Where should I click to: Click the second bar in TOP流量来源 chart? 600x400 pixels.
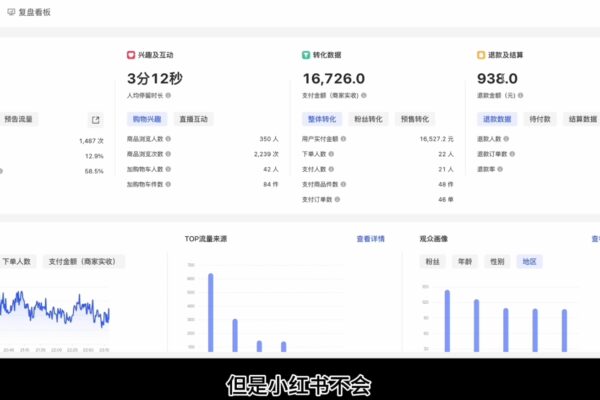click(x=235, y=335)
